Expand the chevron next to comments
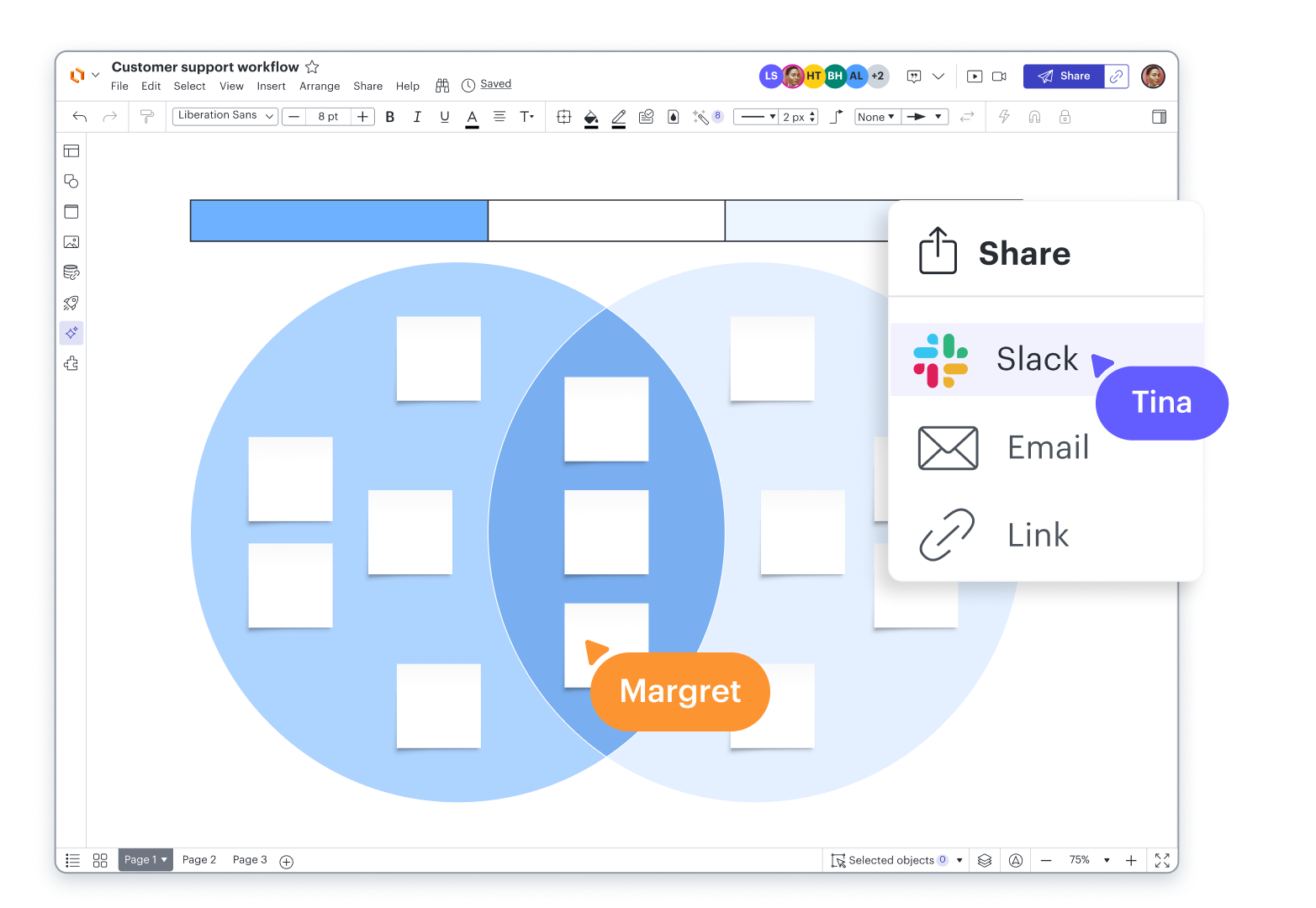 [x=938, y=77]
